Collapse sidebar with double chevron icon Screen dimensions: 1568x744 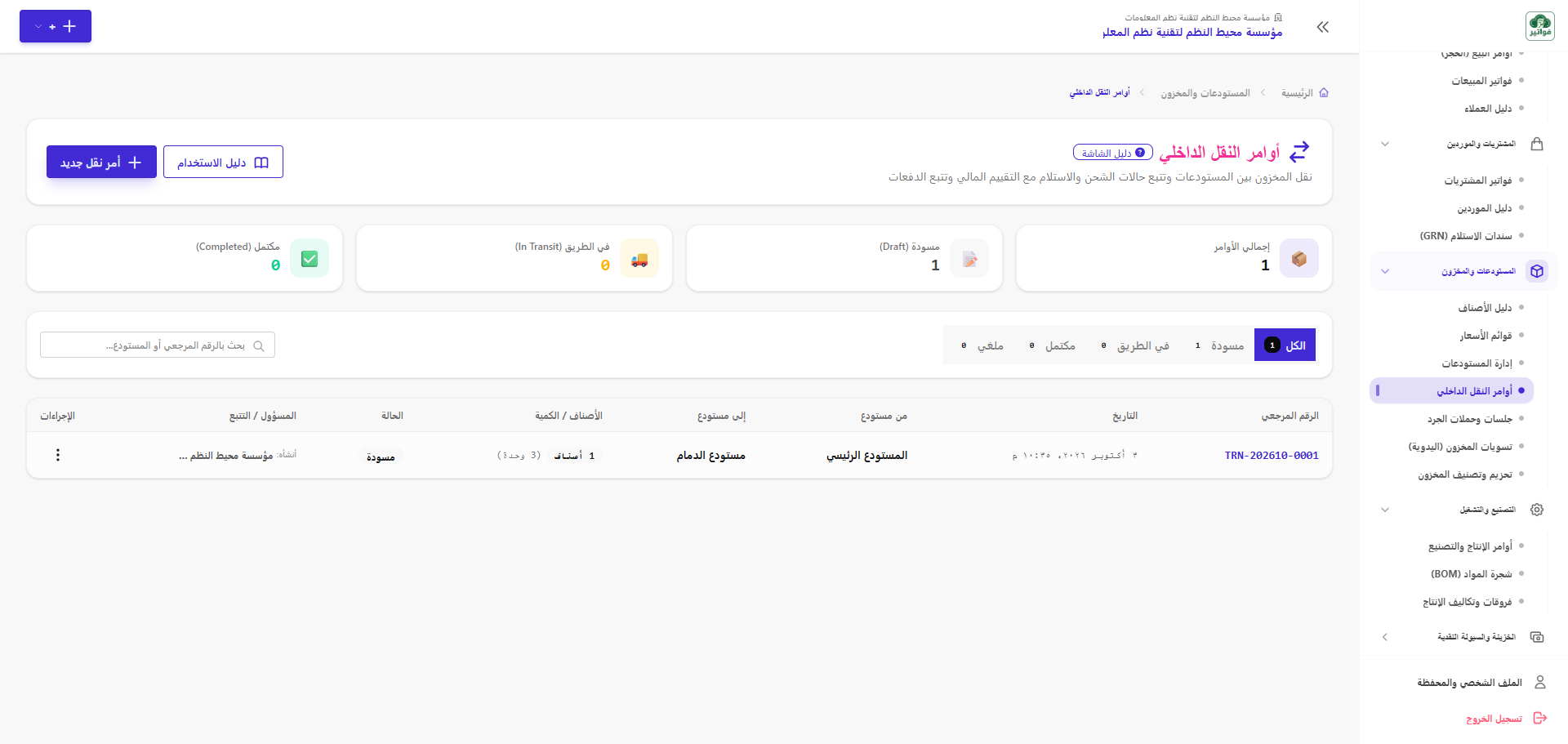pos(1323,27)
